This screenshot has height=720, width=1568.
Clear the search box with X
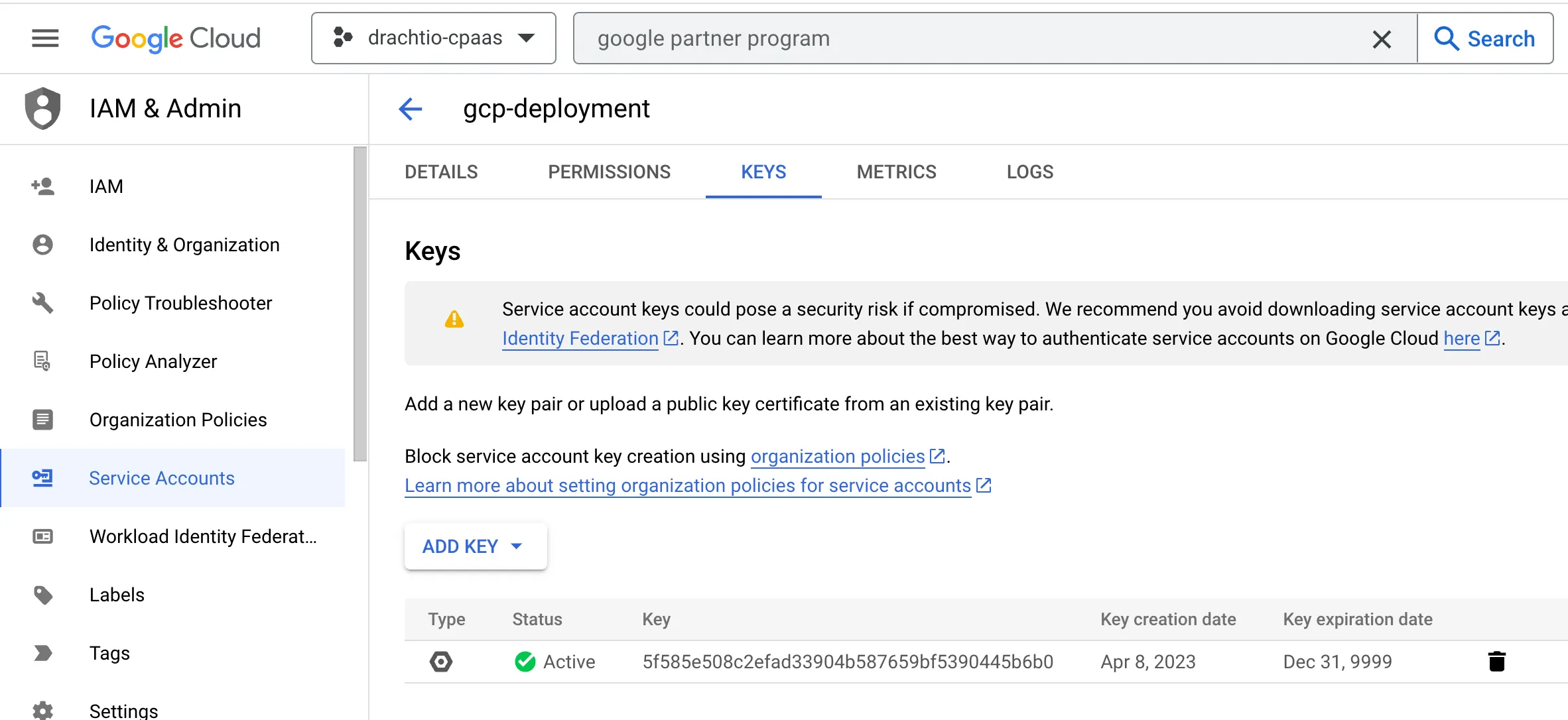(x=1382, y=39)
